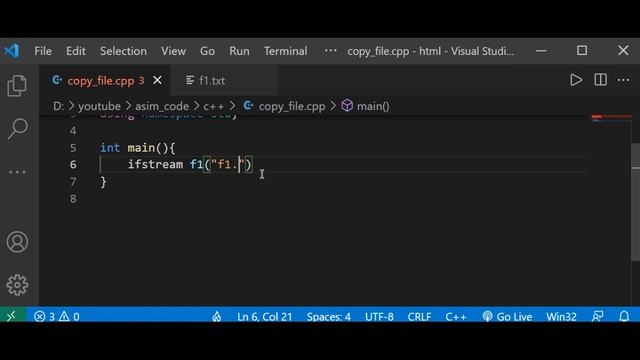
Task: Split the editor to the right
Action: tap(600, 80)
